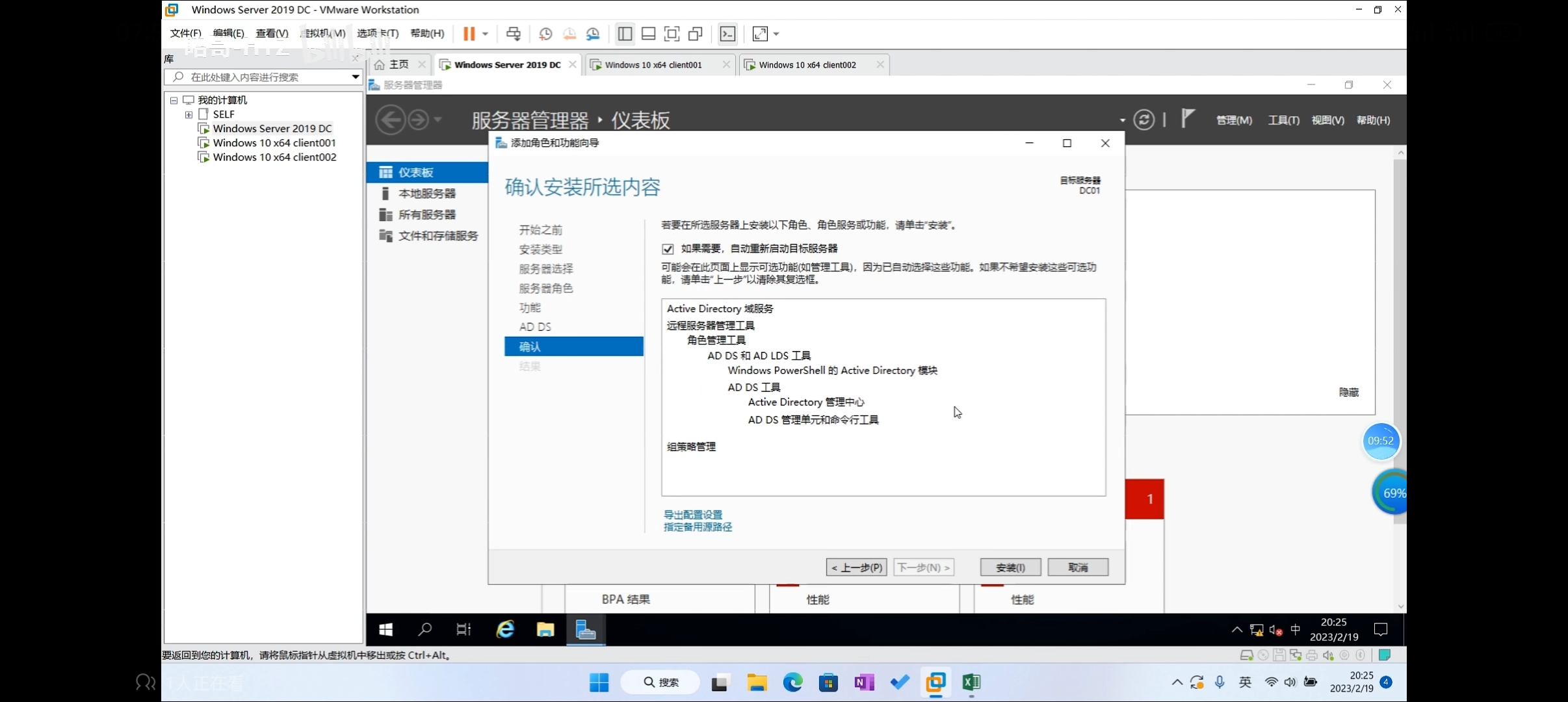Open File Explorer in VM taskbar
The image size is (1568, 702).
pyautogui.click(x=545, y=629)
